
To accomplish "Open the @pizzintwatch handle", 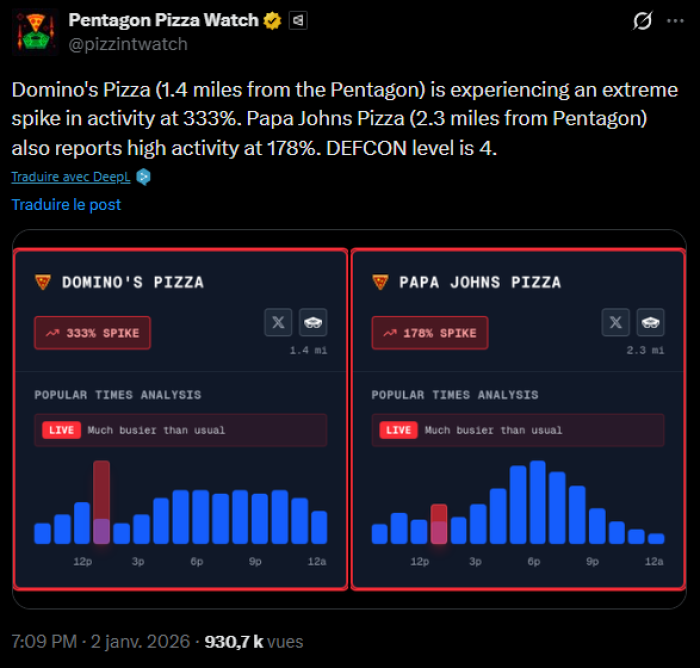I will [x=127, y=44].
